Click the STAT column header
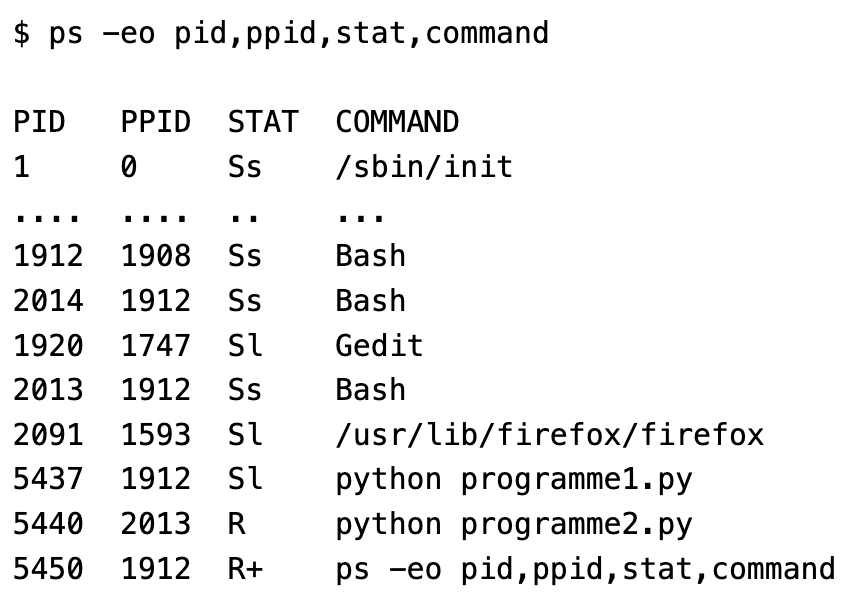The height and width of the screenshot is (600, 862). (263, 122)
